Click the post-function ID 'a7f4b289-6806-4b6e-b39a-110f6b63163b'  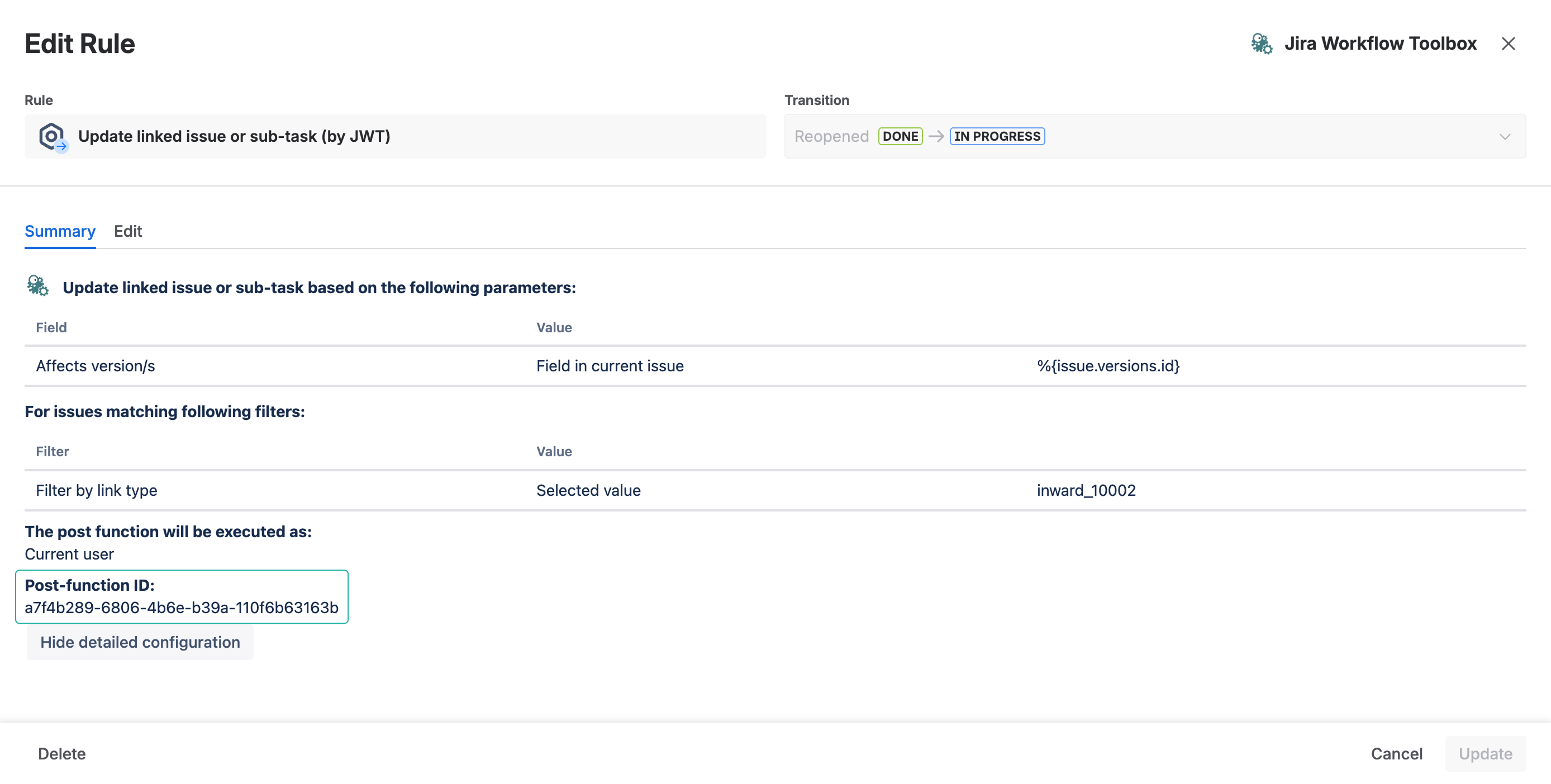(181, 608)
